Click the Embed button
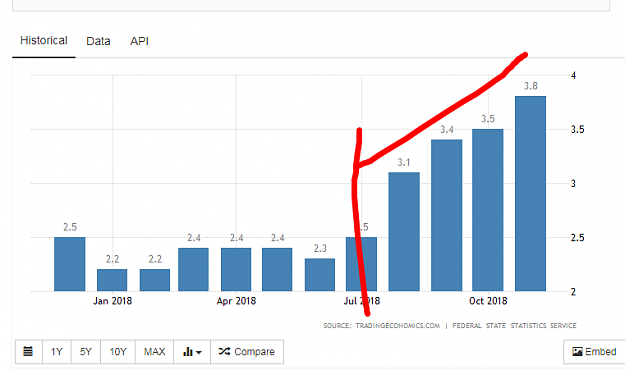 point(594,352)
